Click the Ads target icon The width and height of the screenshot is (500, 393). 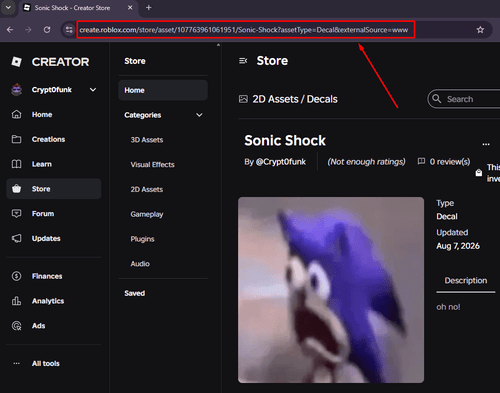coord(16,326)
